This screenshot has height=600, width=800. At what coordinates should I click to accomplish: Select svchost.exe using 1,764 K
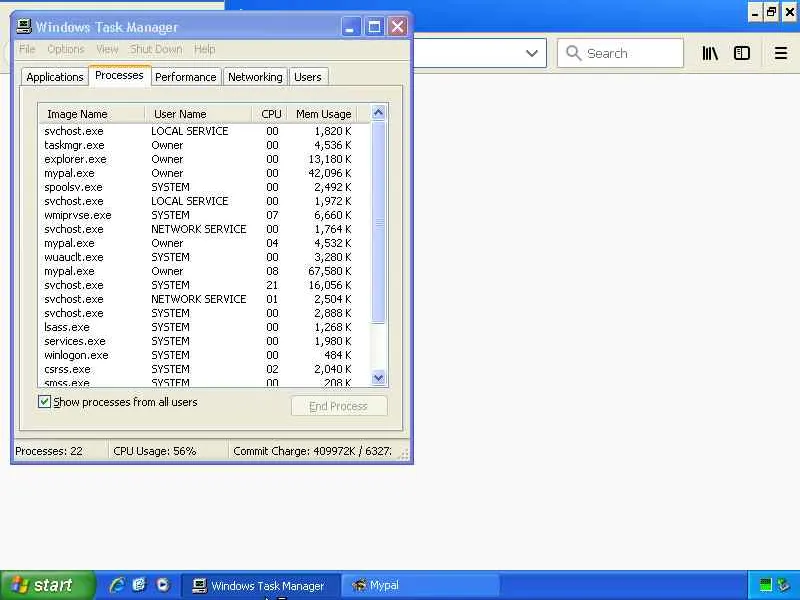coord(204,230)
